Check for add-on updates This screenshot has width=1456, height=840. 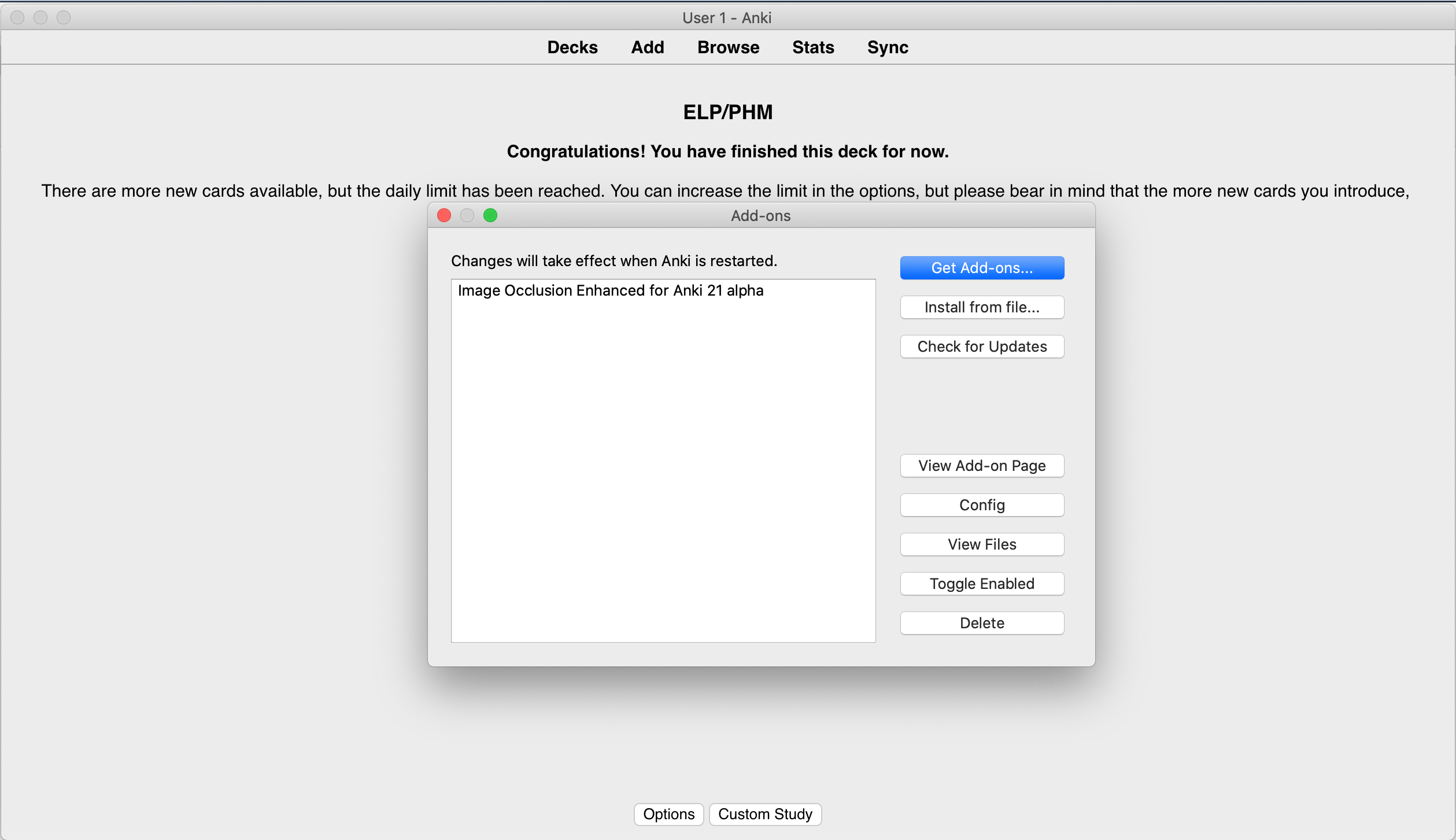[981, 346]
